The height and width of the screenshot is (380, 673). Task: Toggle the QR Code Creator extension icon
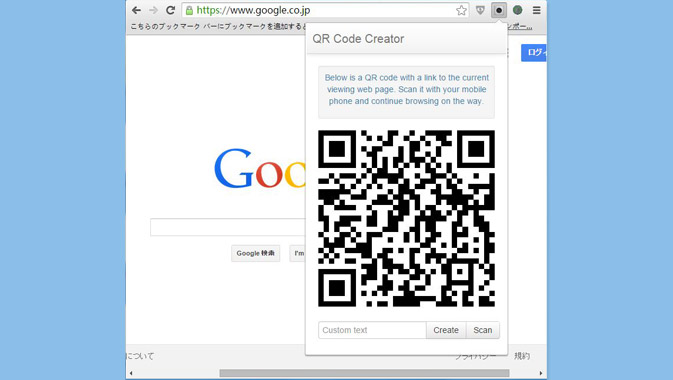[x=499, y=10]
